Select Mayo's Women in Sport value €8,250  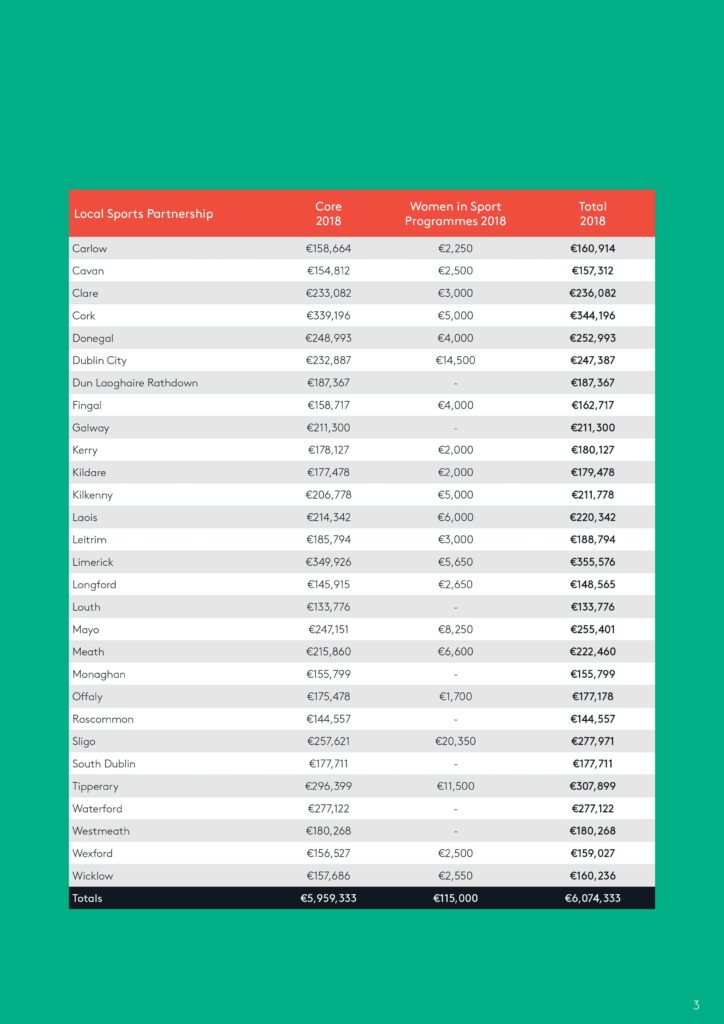[455, 630]
